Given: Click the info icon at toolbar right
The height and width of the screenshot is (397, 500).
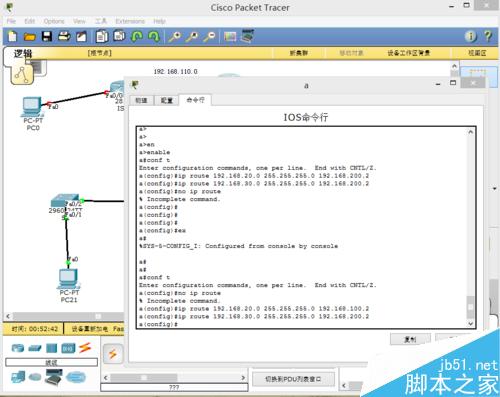Looking at the screenshot, I should point(471,36).
